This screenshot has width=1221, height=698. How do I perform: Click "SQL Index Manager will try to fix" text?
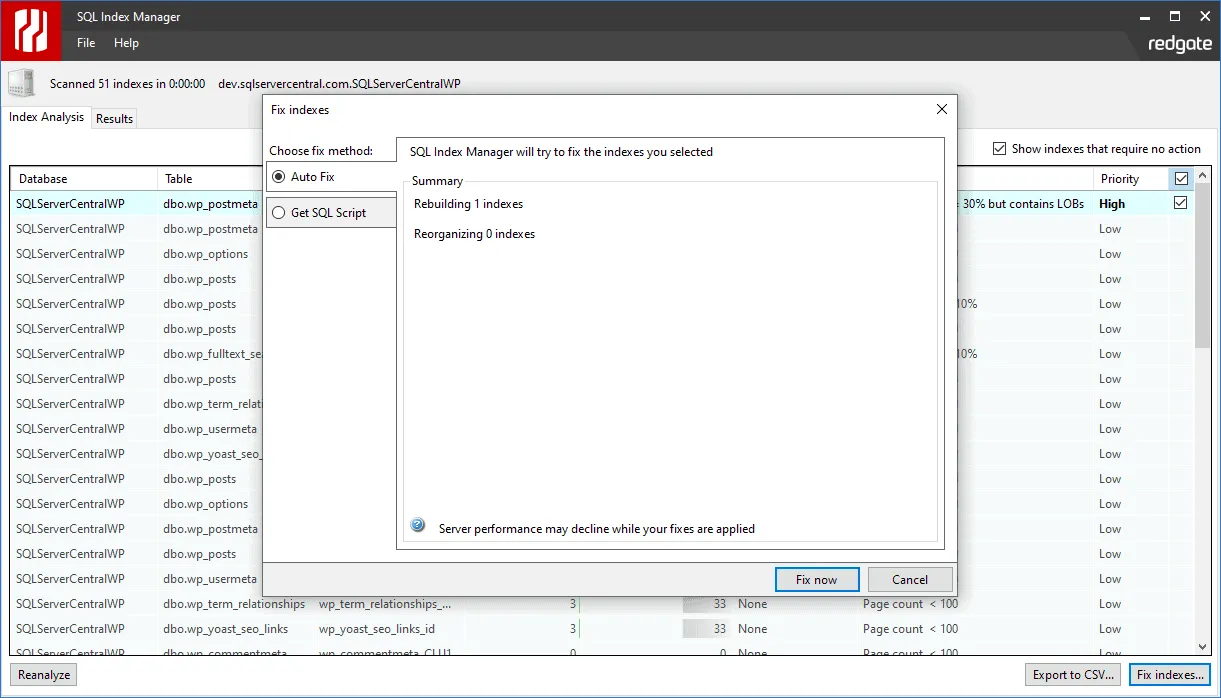point(562,152)
